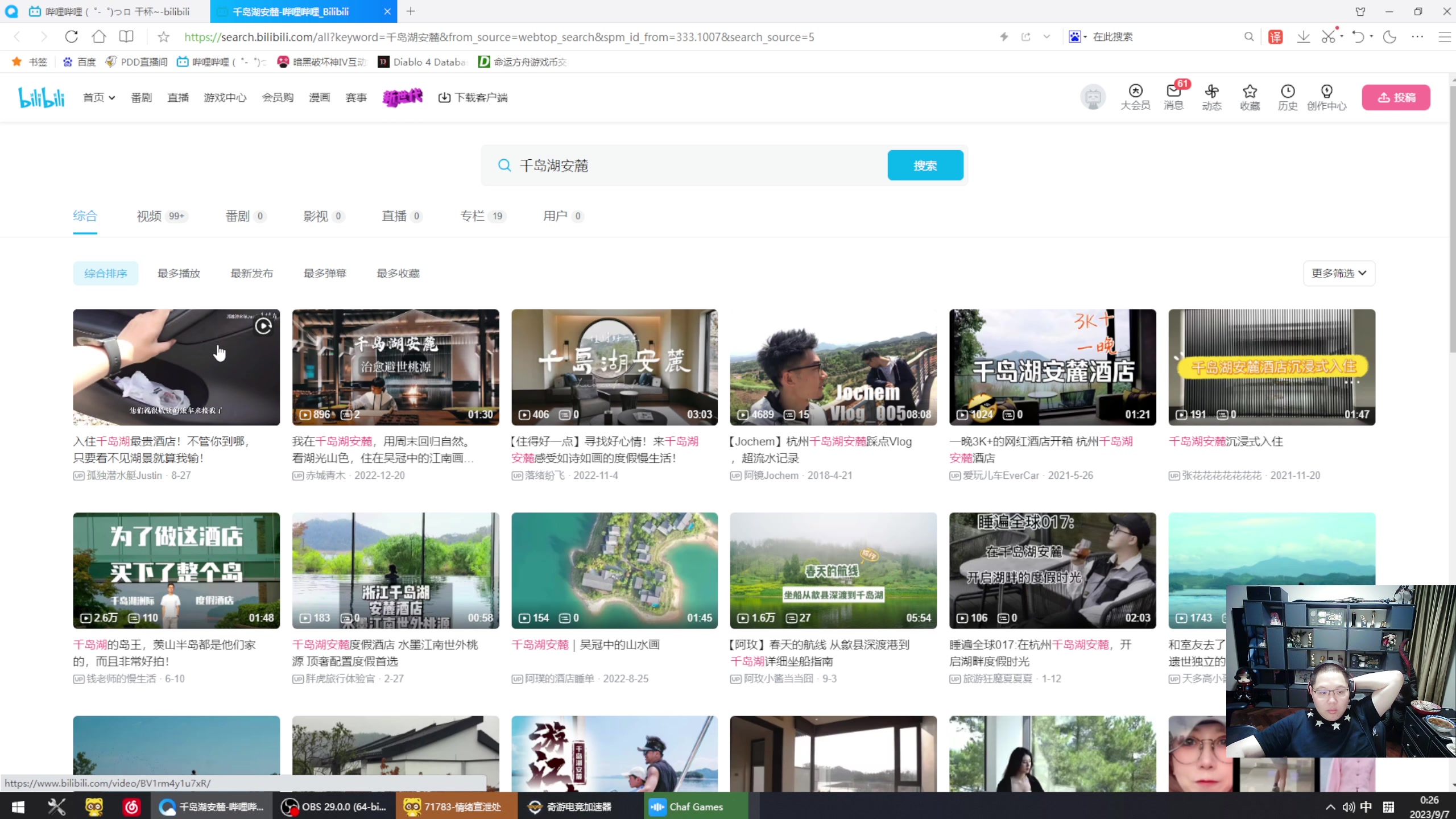The height and width of the screenshot is (819, 1456).
Task: Sort by 最多播放
Action: (179, 274)
